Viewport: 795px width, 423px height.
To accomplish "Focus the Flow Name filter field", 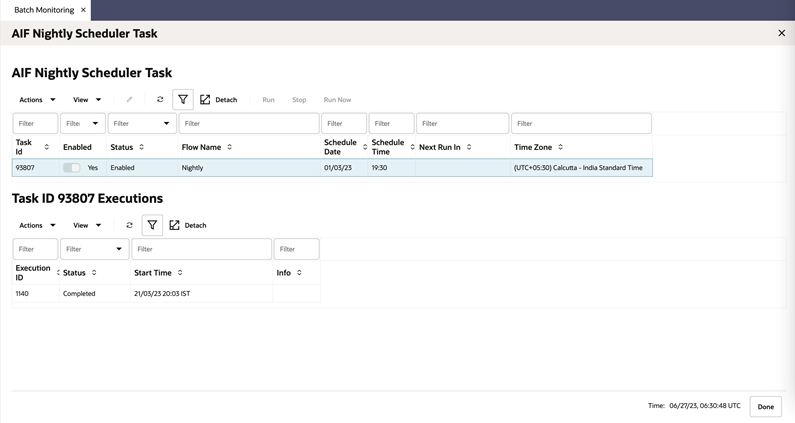I will pos(249,123).
